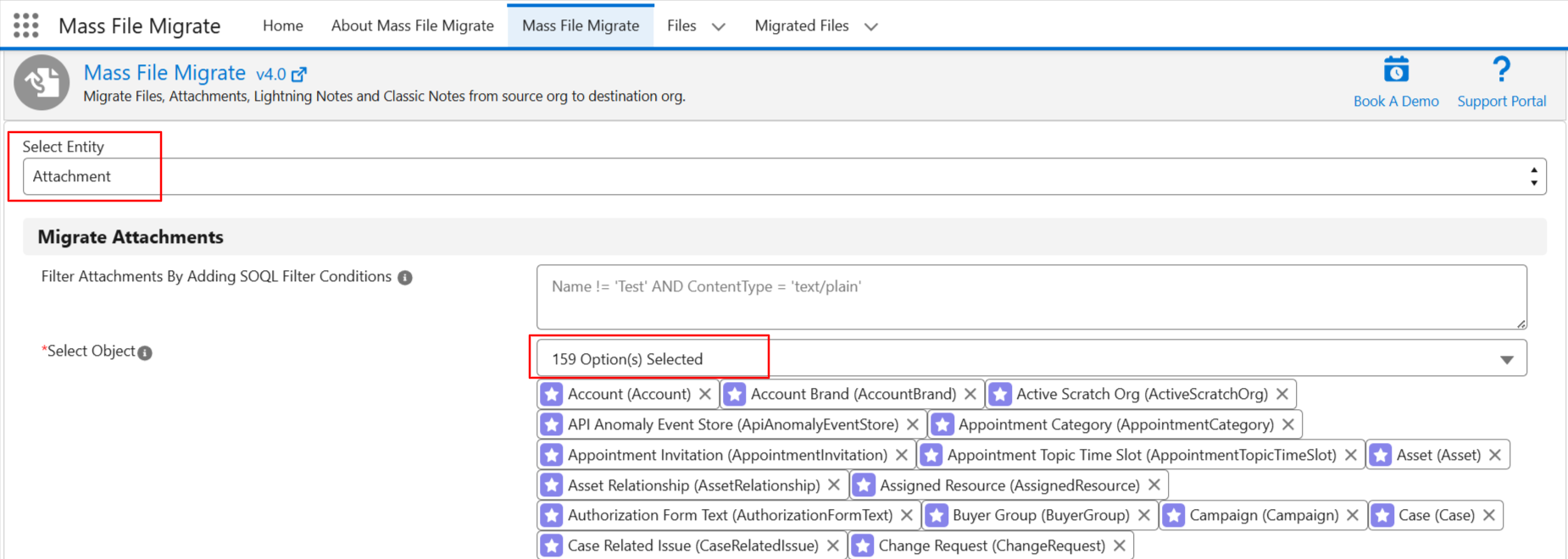Click the star icon on Appointment Category pill
The height and width of the screenshot is (559, 1568).
pyautogui.click(x=942, y=424)
